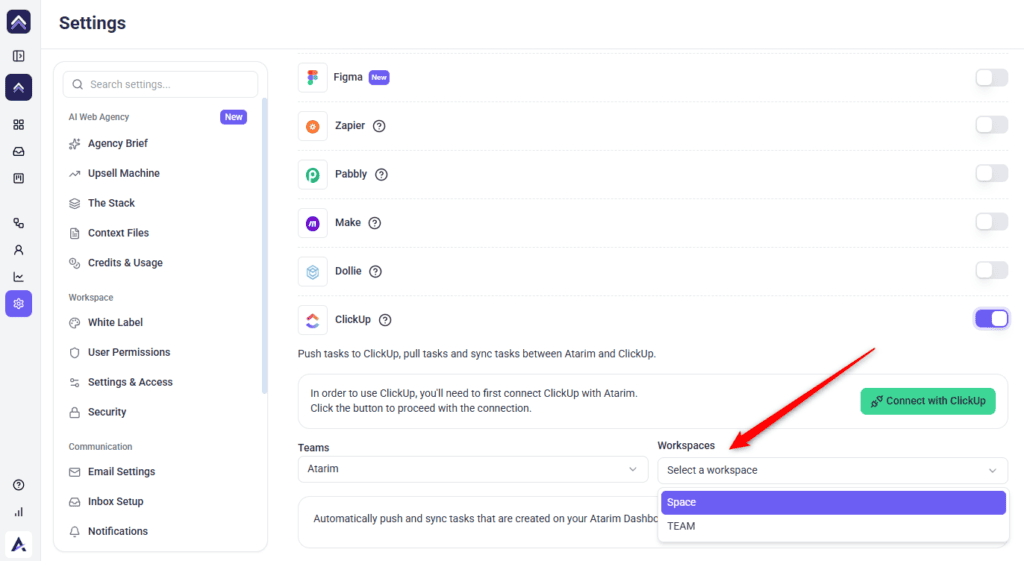This screenshot has width=1024, height=561.
Task: Expand the Teams dropdown showing Atarim
Action: pyautogui.click(x=473, y=469)
